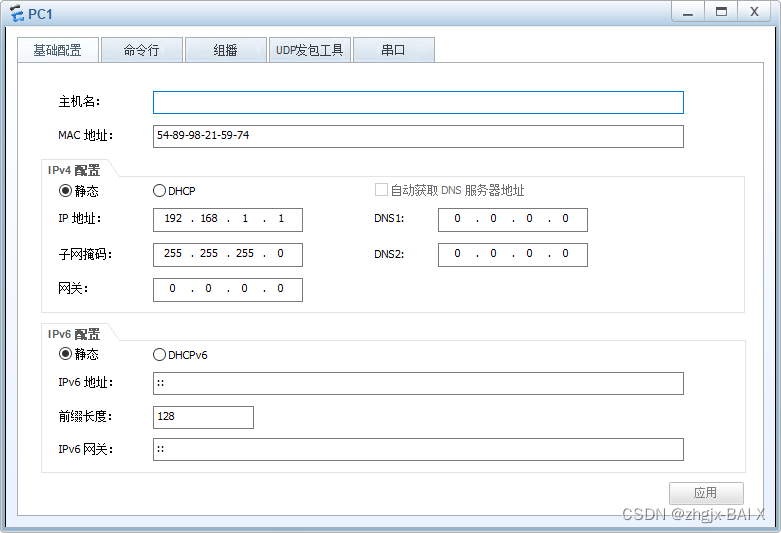Image resolution: width=781 pixels, height=533 pixels.
Task: Switch to the UDP发包工具 tab
Action: (310, 50)
